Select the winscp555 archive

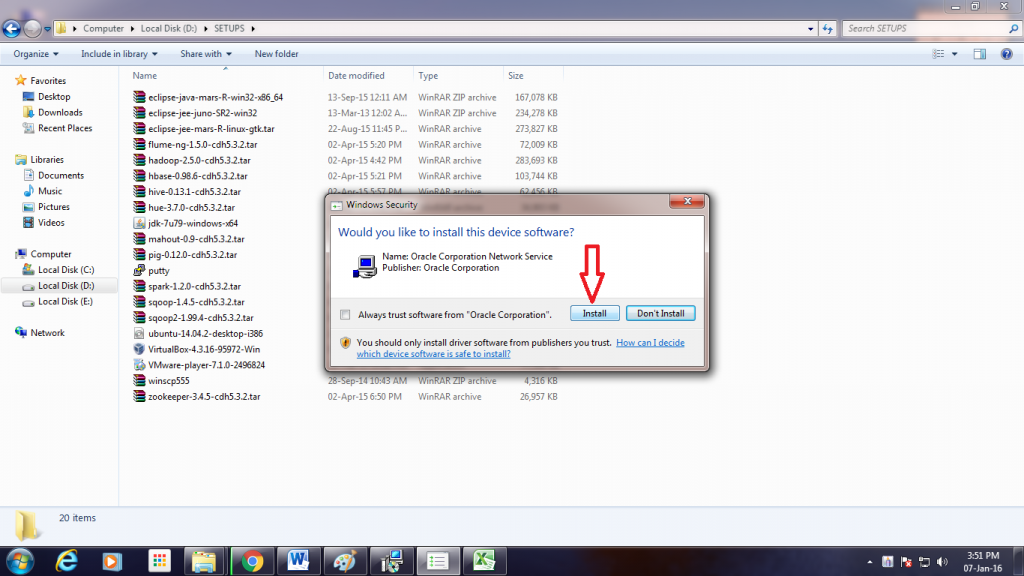click(168, 381)
